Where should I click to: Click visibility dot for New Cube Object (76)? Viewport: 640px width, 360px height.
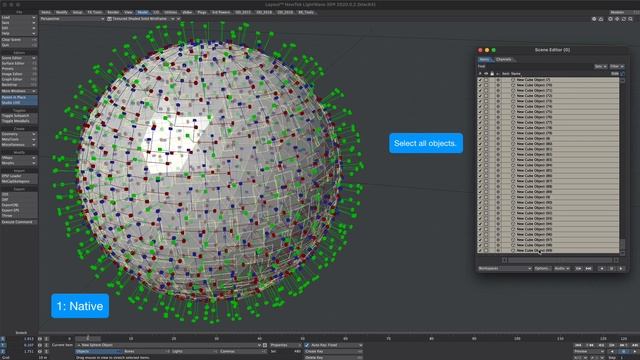coord(498,117)
